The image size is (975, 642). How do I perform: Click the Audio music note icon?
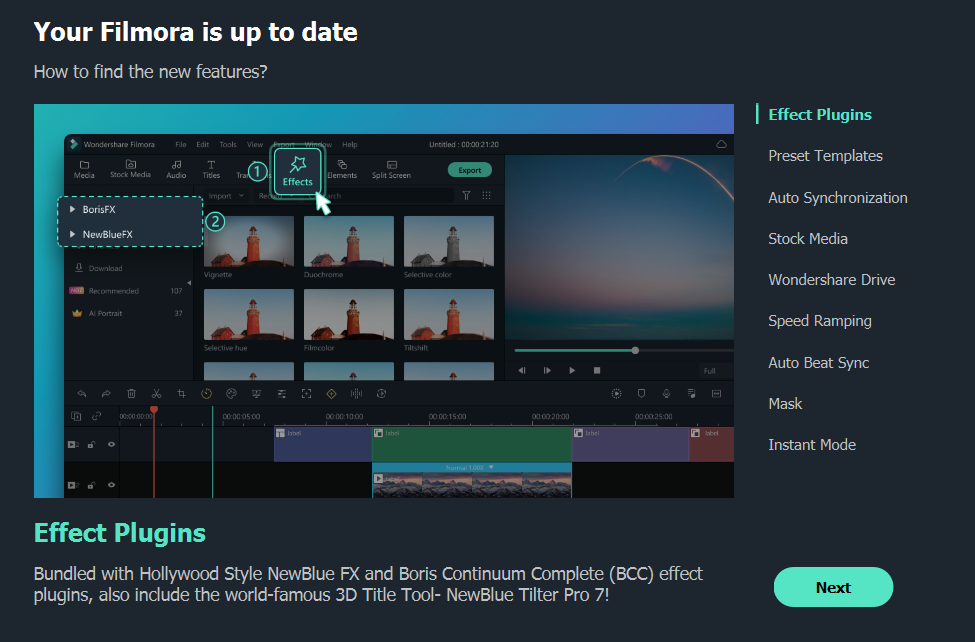(177, 164)
